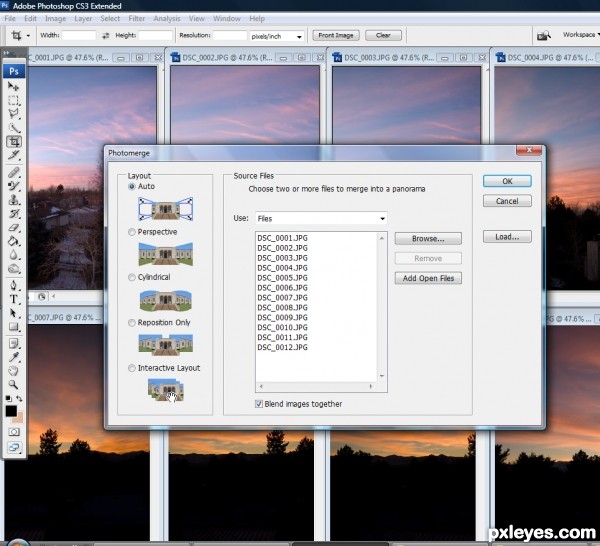This screenshot has height=546, width=600.
Task: Select the Clone Stamp tool
Action: point(13,200)
